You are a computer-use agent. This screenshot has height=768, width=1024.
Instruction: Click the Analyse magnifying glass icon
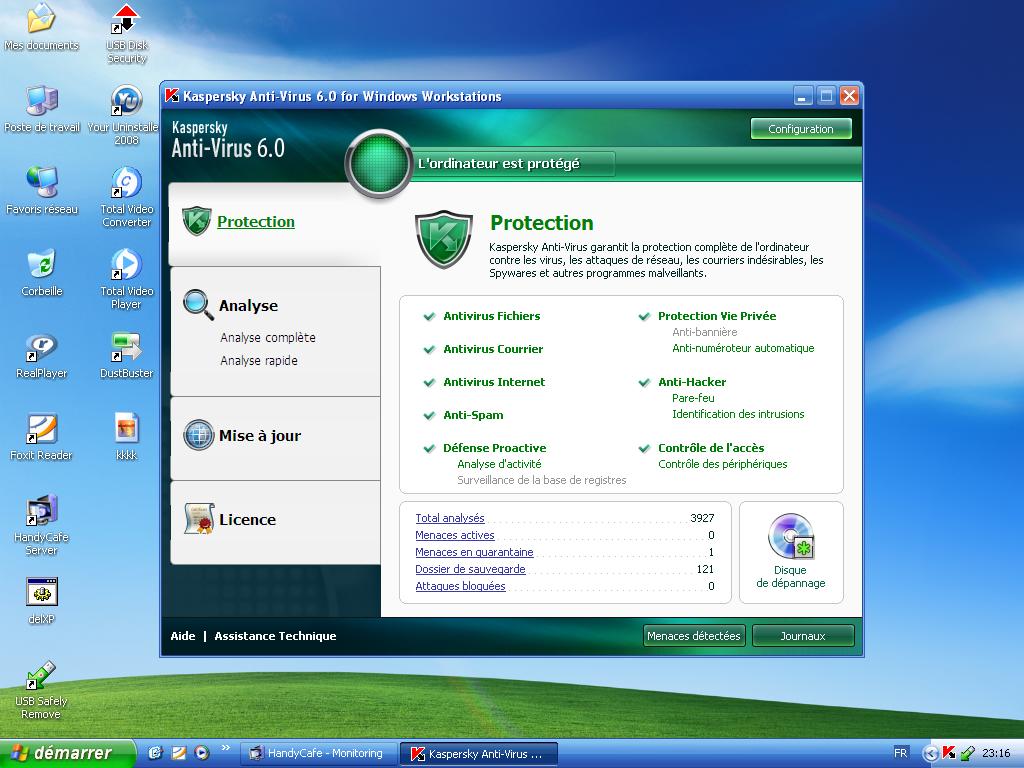click(198, 305)
